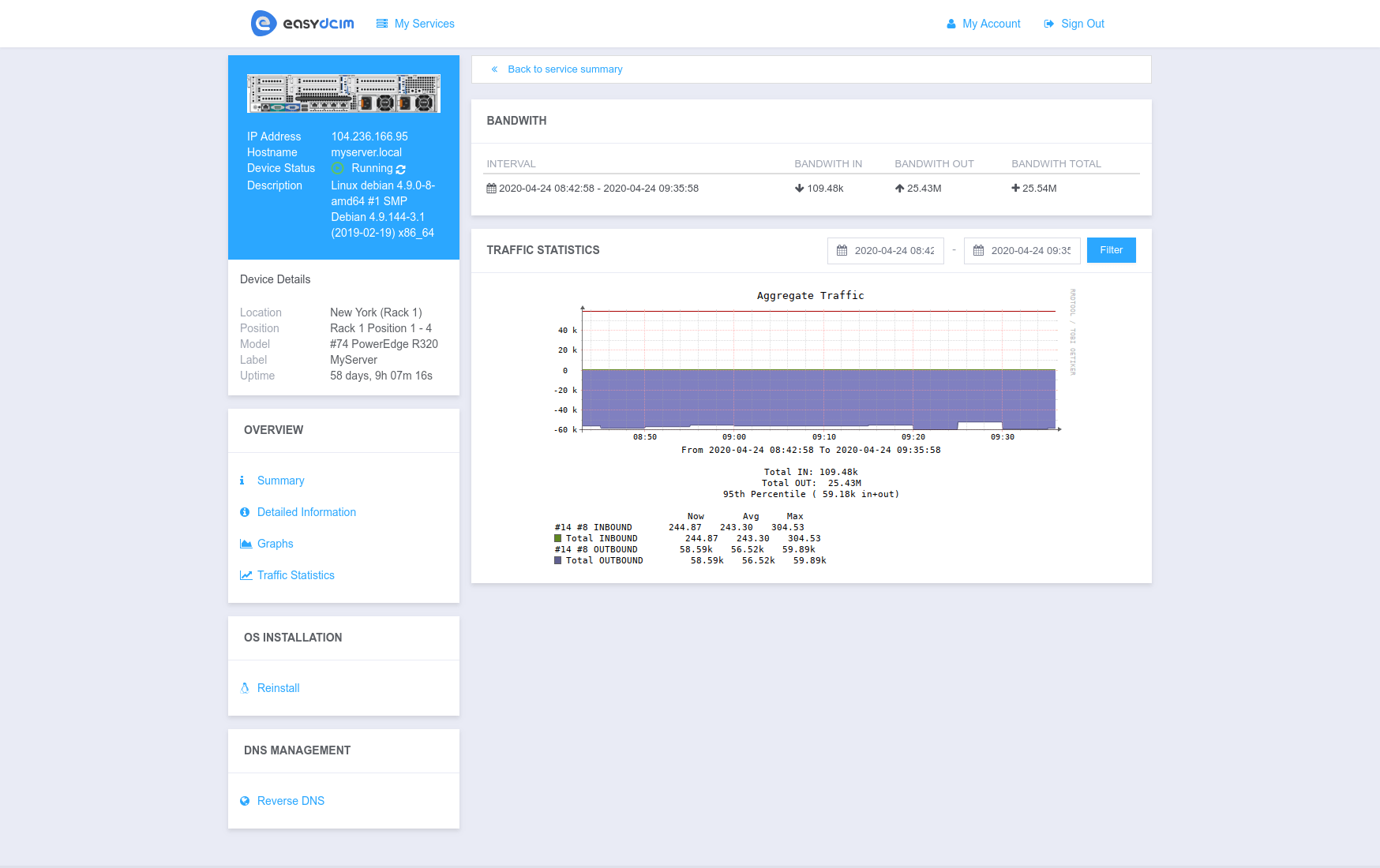Open the My Account menu item
This screenshot has height=868, width=1380.
984,24
